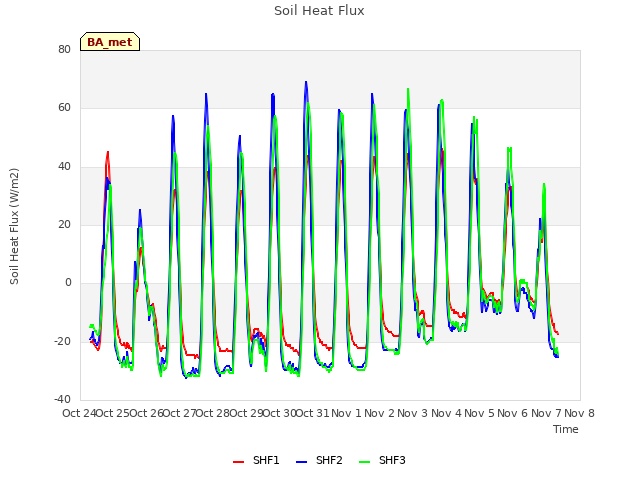640x480 pixels.
Task: Click the Nov 6 x-axis tick label
Action: (x=513, y=413)
